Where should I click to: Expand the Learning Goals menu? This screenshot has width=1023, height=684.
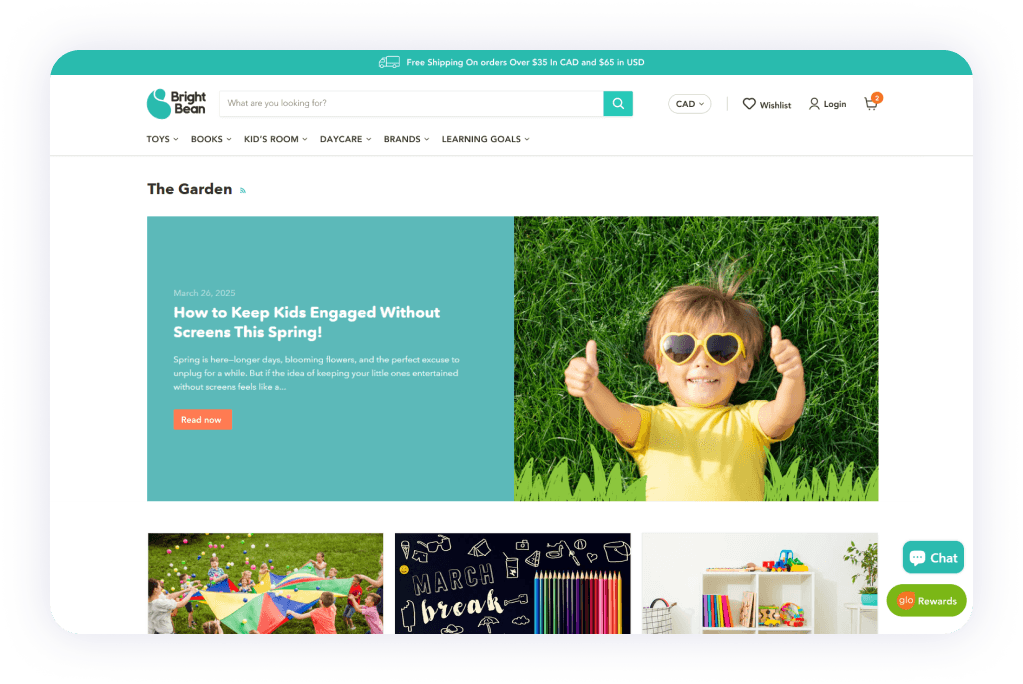[x=485, y=139]
